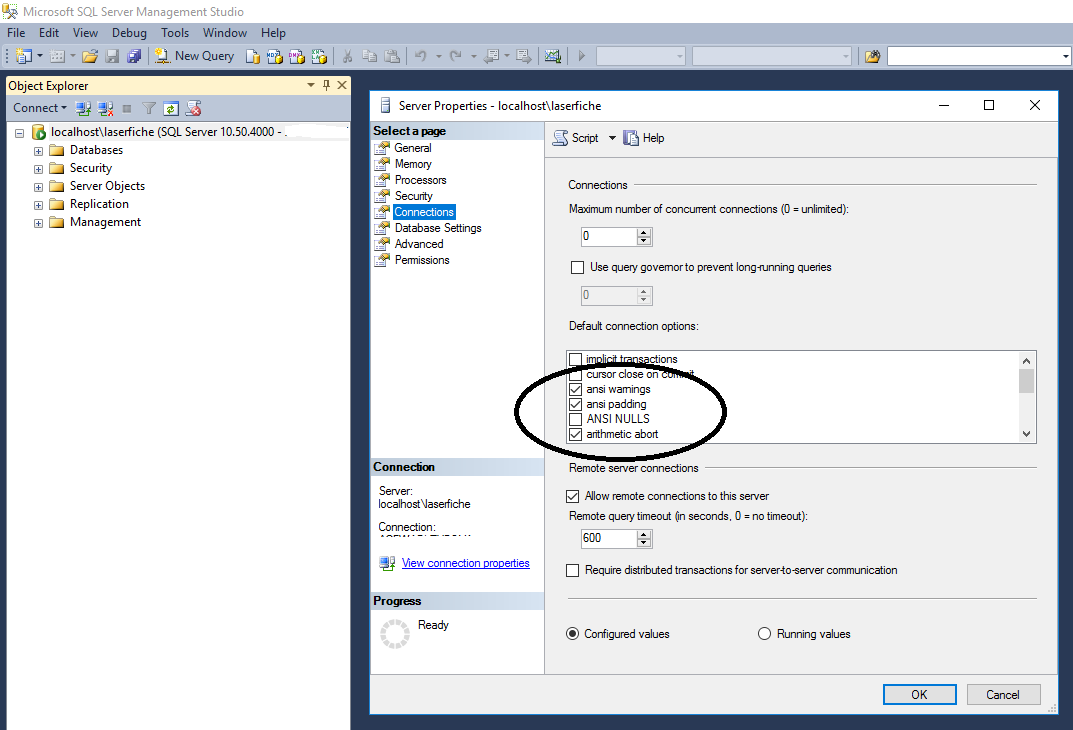
Task: Open the Connect dropdown in Object Explorer
Action: tap(40, 108)
